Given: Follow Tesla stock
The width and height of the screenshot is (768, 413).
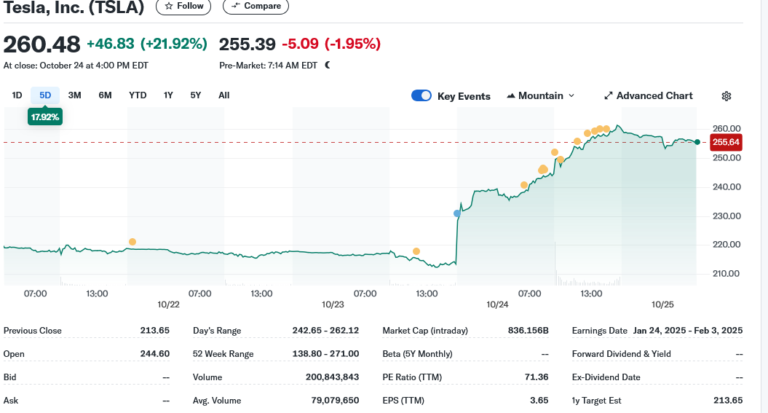Looking at the screenshot, I should 184,6.
